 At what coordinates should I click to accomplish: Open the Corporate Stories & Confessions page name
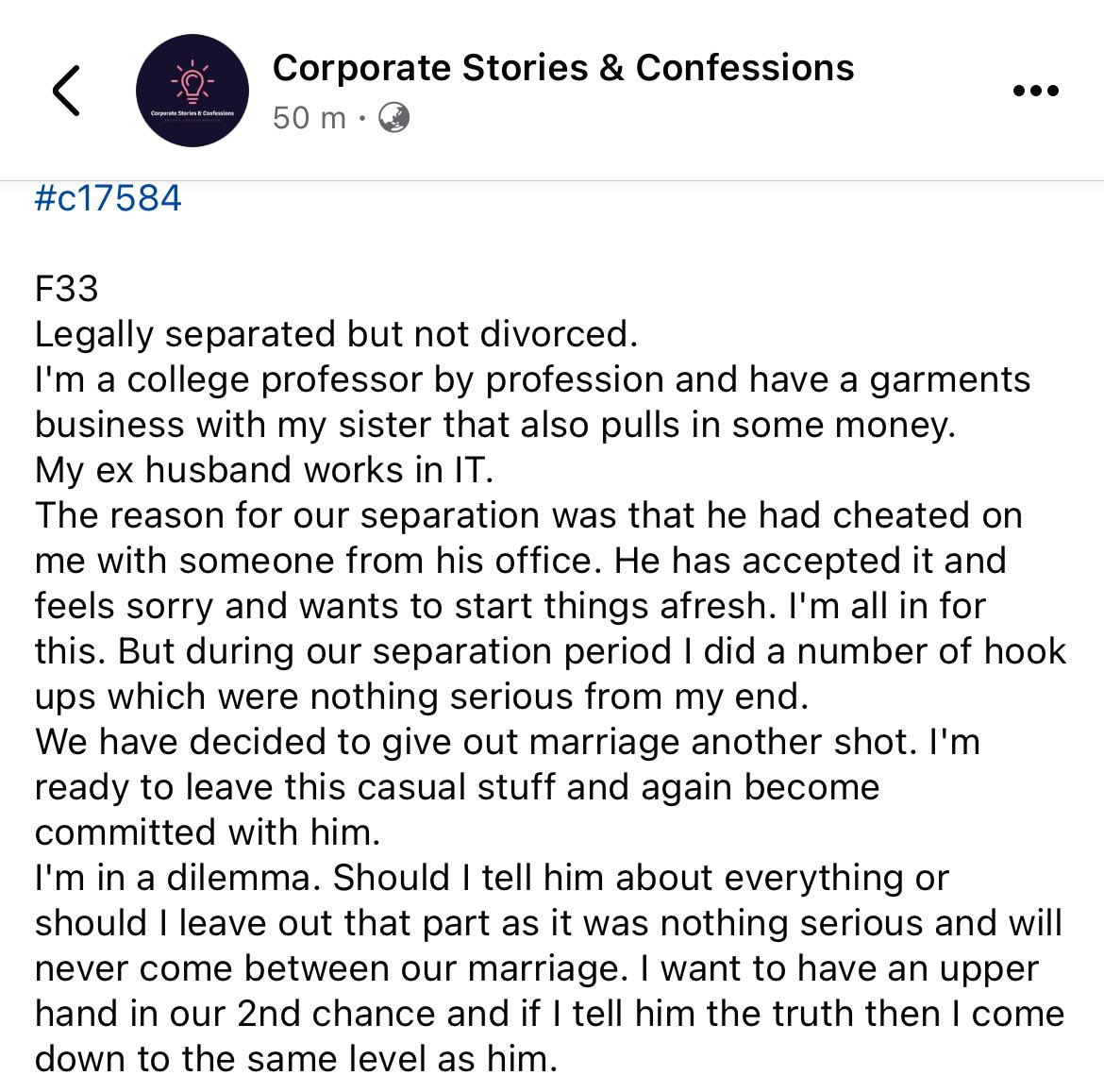563,68
